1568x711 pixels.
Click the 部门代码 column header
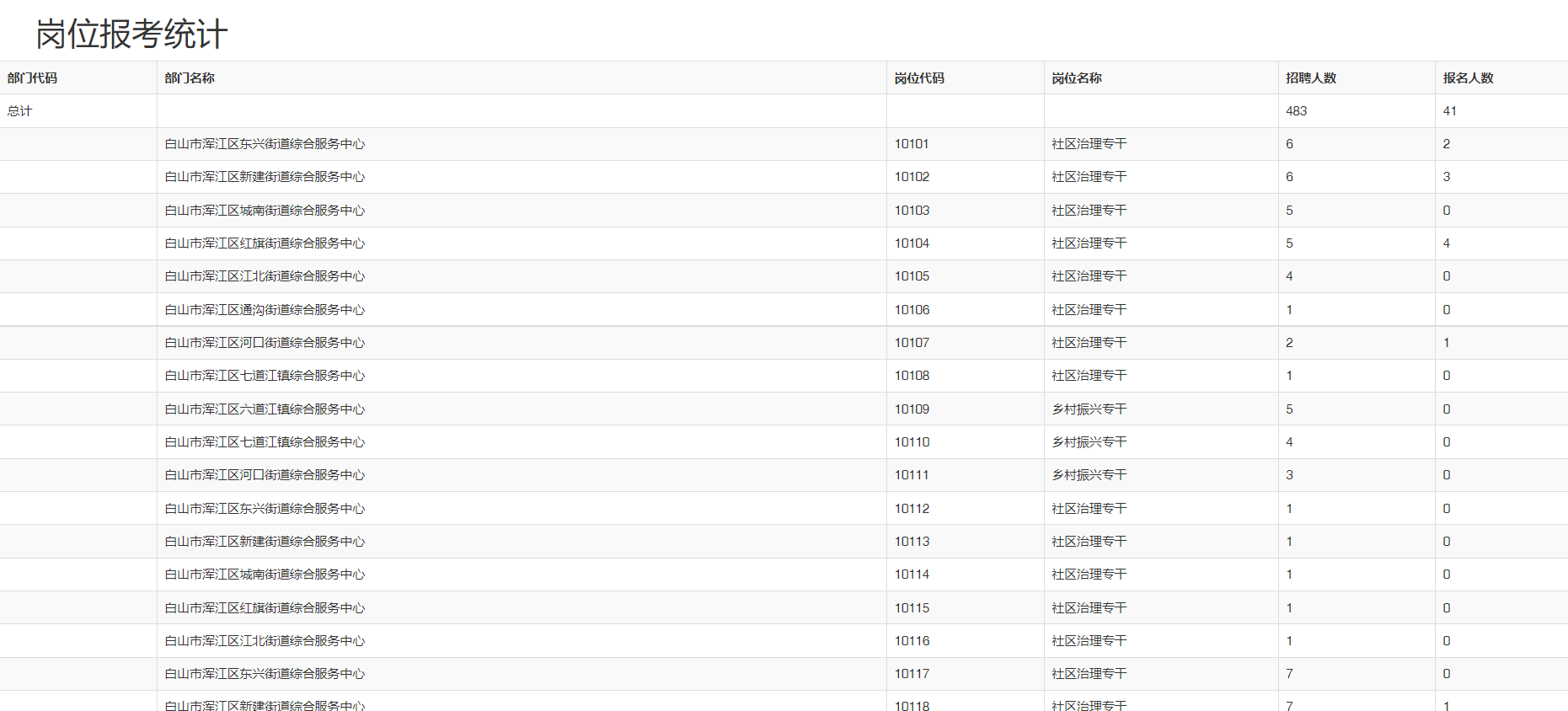[32, 78]
